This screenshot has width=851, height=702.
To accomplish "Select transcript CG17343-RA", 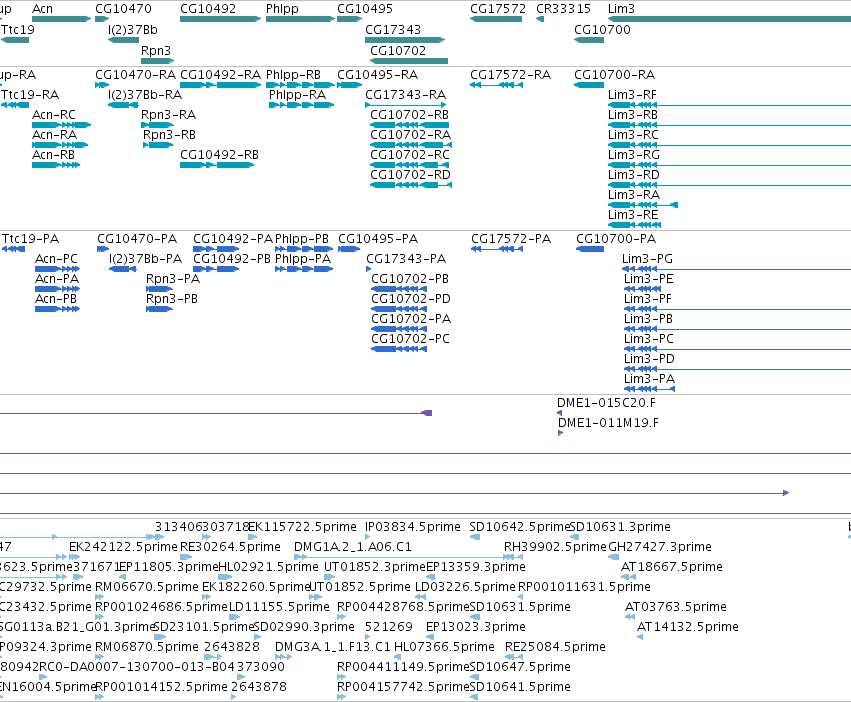I will click(x=405, y=95).
